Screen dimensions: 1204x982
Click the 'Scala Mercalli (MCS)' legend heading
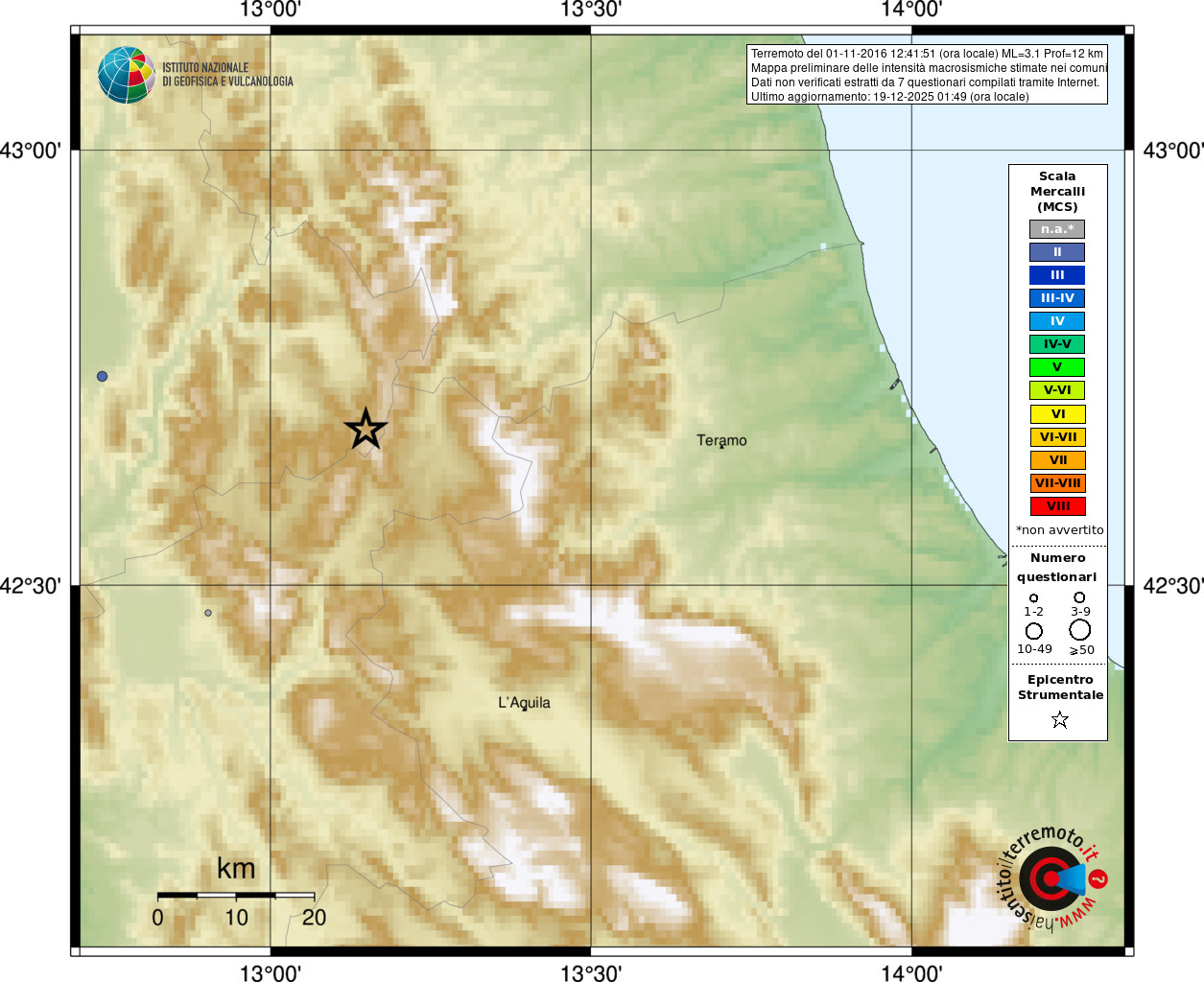tap(1057, 191)
